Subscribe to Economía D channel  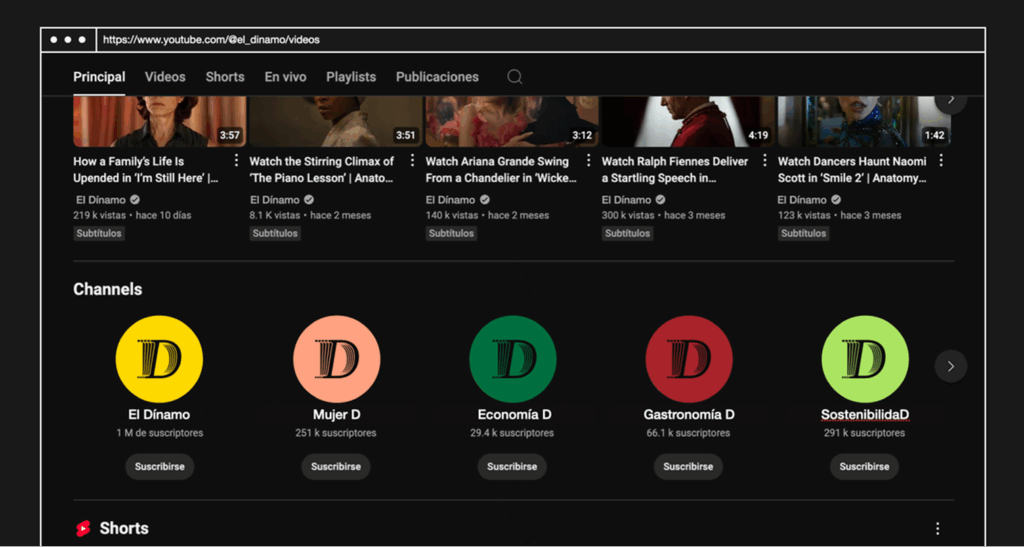click(x=512, y=467)
